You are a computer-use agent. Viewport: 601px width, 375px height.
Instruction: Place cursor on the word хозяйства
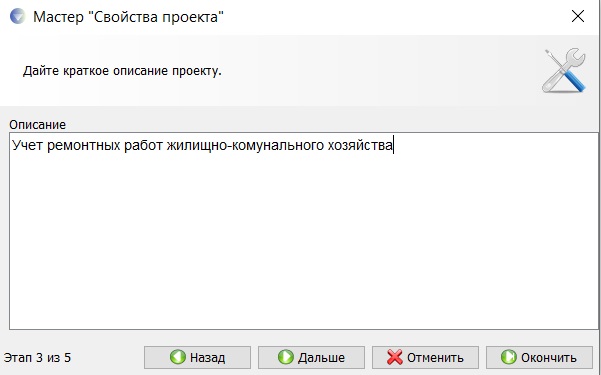click(360, 146)
